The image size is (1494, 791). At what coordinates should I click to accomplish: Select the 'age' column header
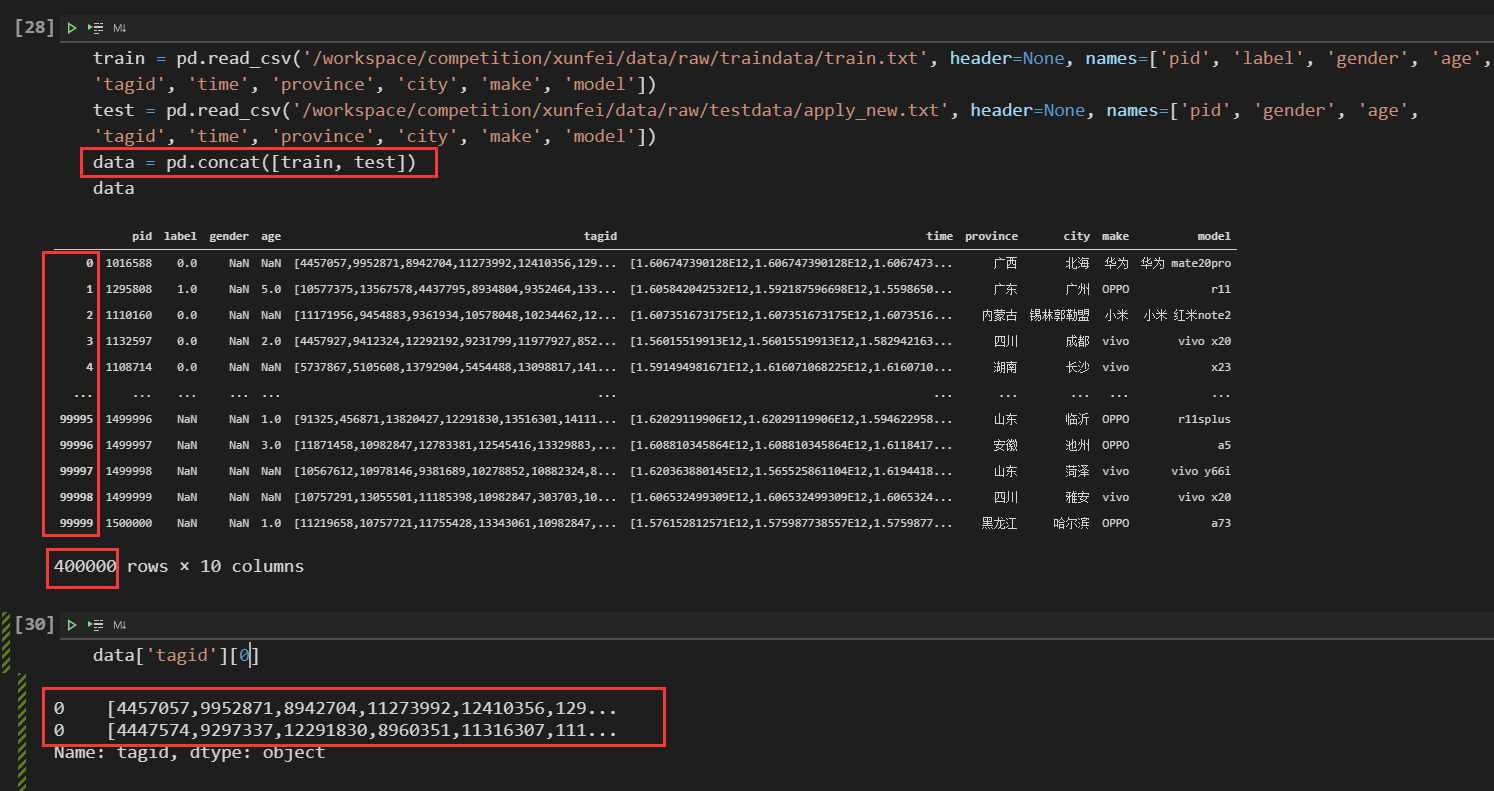point(271,237)
